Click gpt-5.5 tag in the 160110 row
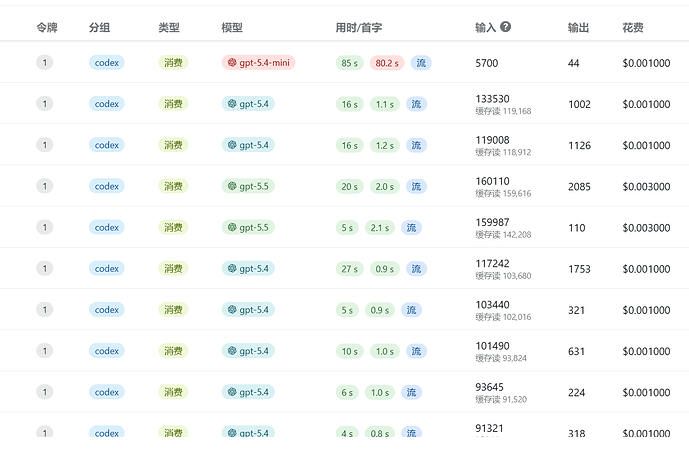Viewport: 689px width, 452px height. 248,186
